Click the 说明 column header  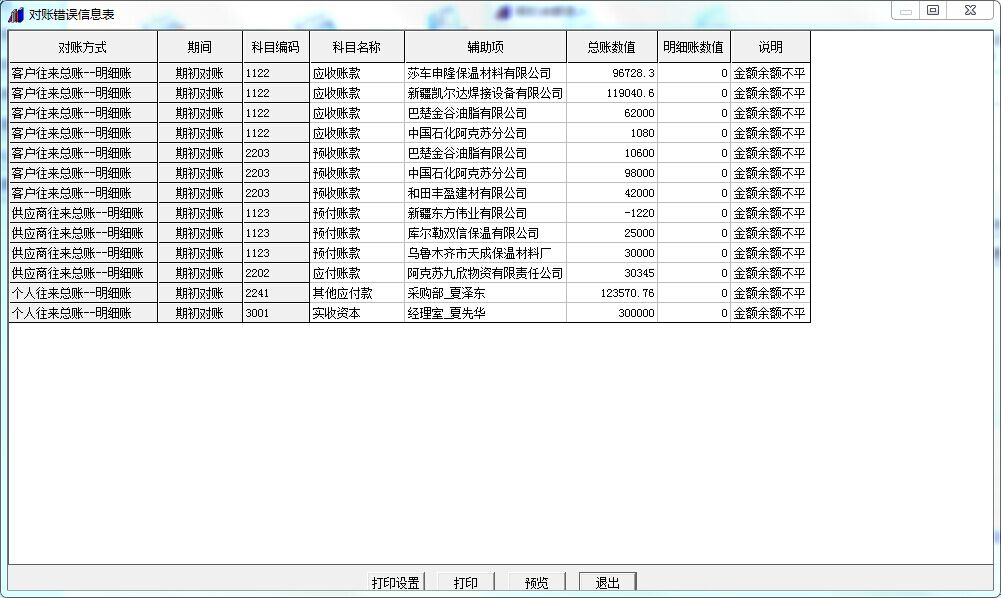771,47
